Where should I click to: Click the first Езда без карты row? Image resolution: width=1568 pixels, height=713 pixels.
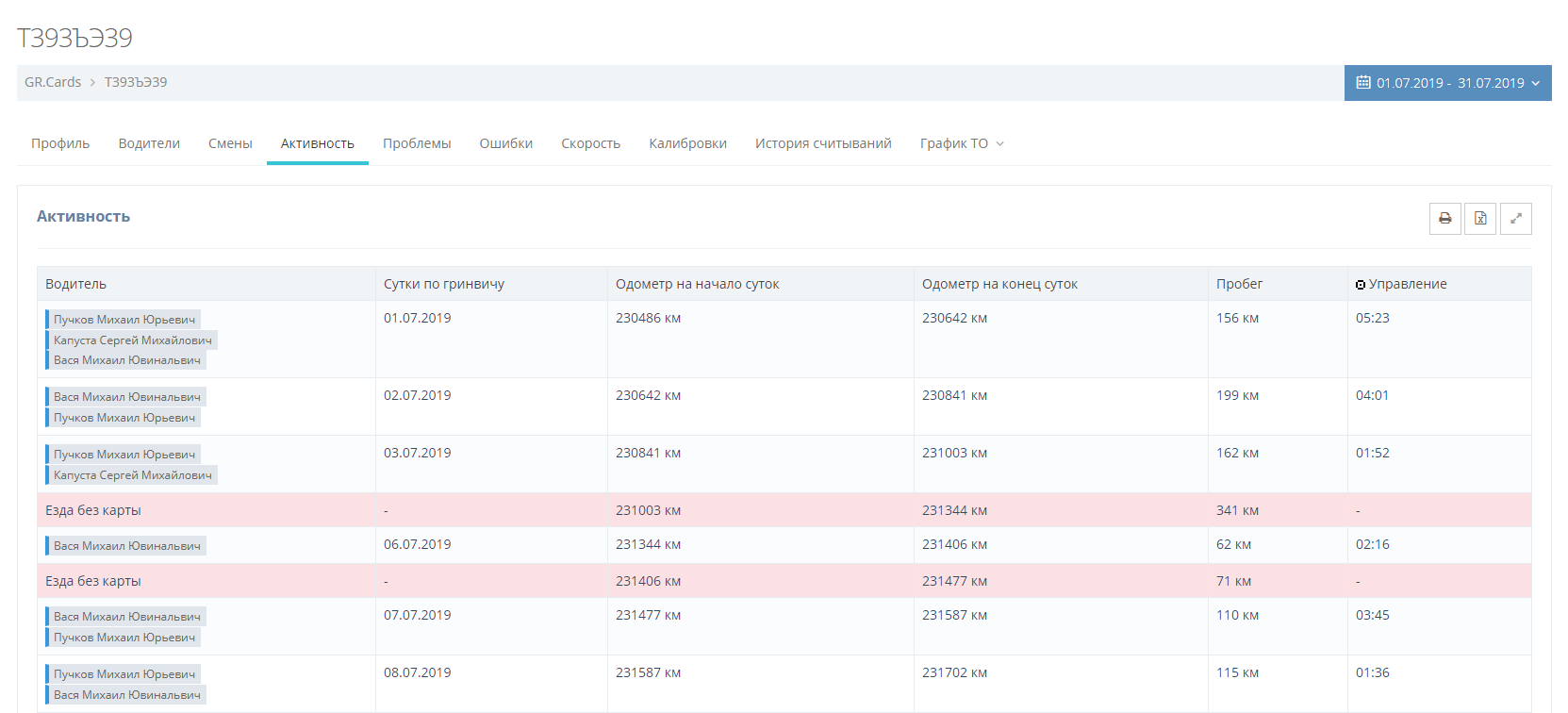pos(93,510)
